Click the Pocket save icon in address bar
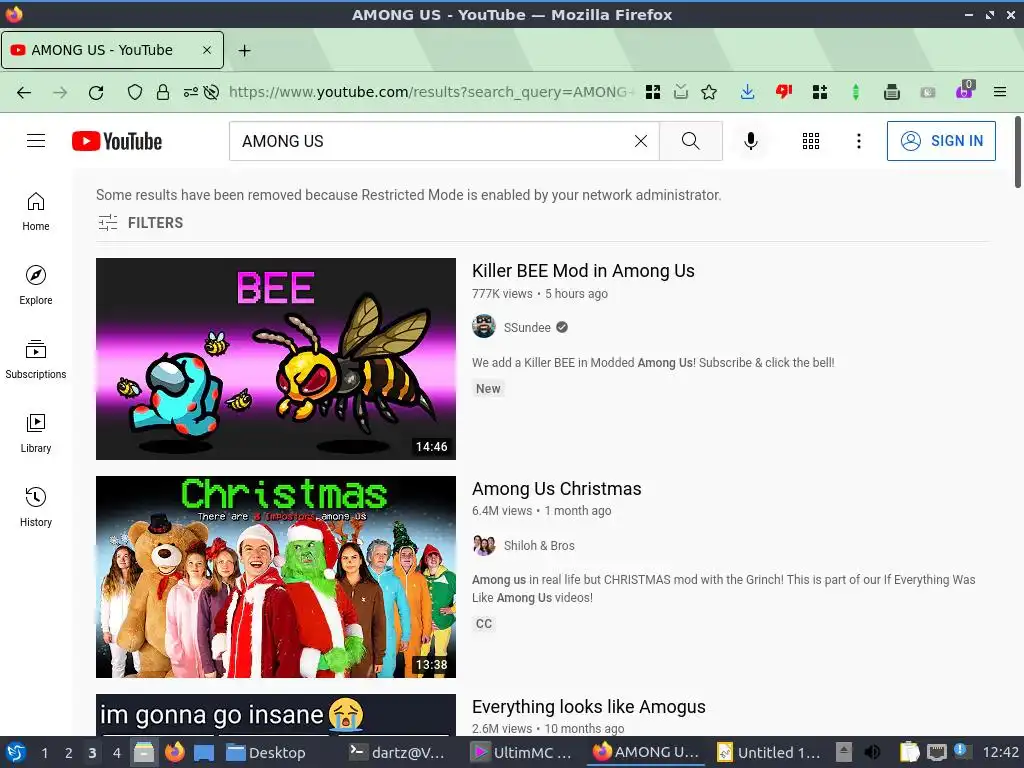Viewport: 1024px width, 768px height. (x=681, y=92)
